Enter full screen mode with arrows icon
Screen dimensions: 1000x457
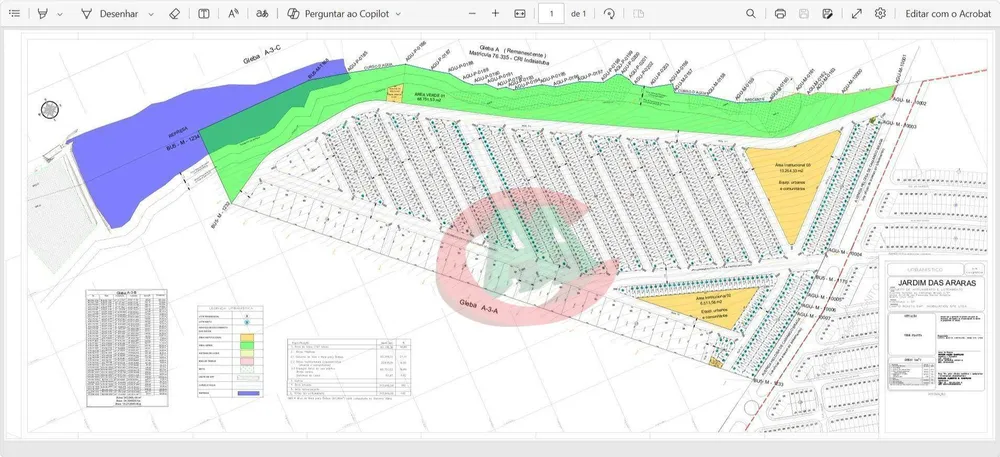point(857,13)
